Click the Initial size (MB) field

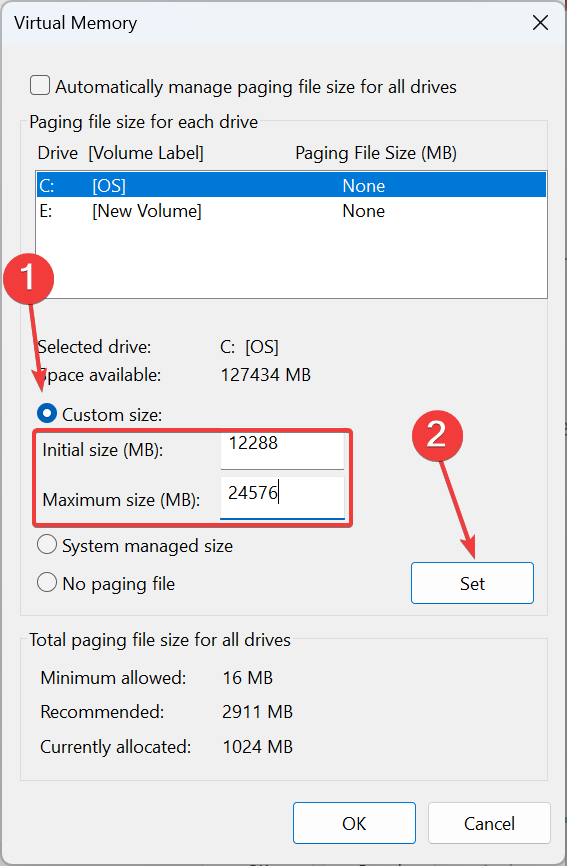(x=282, y=450)
